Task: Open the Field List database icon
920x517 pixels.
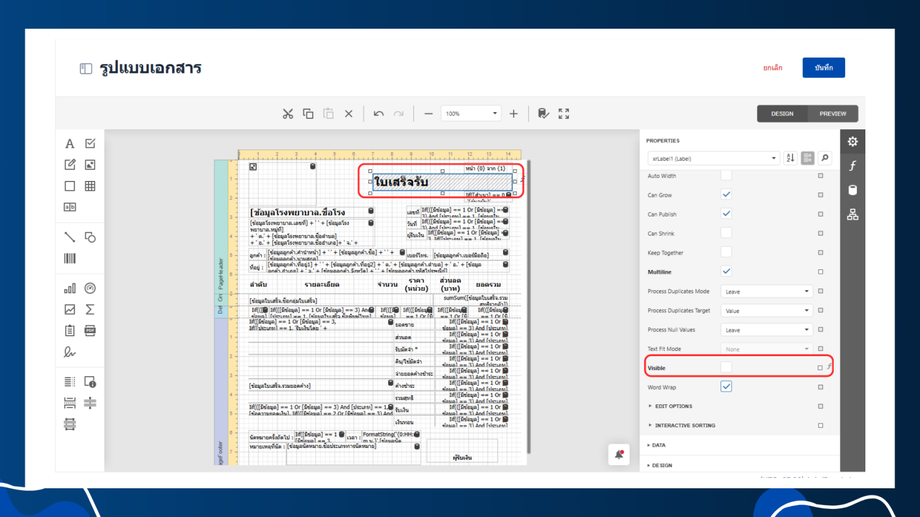Action: point(853,190)
